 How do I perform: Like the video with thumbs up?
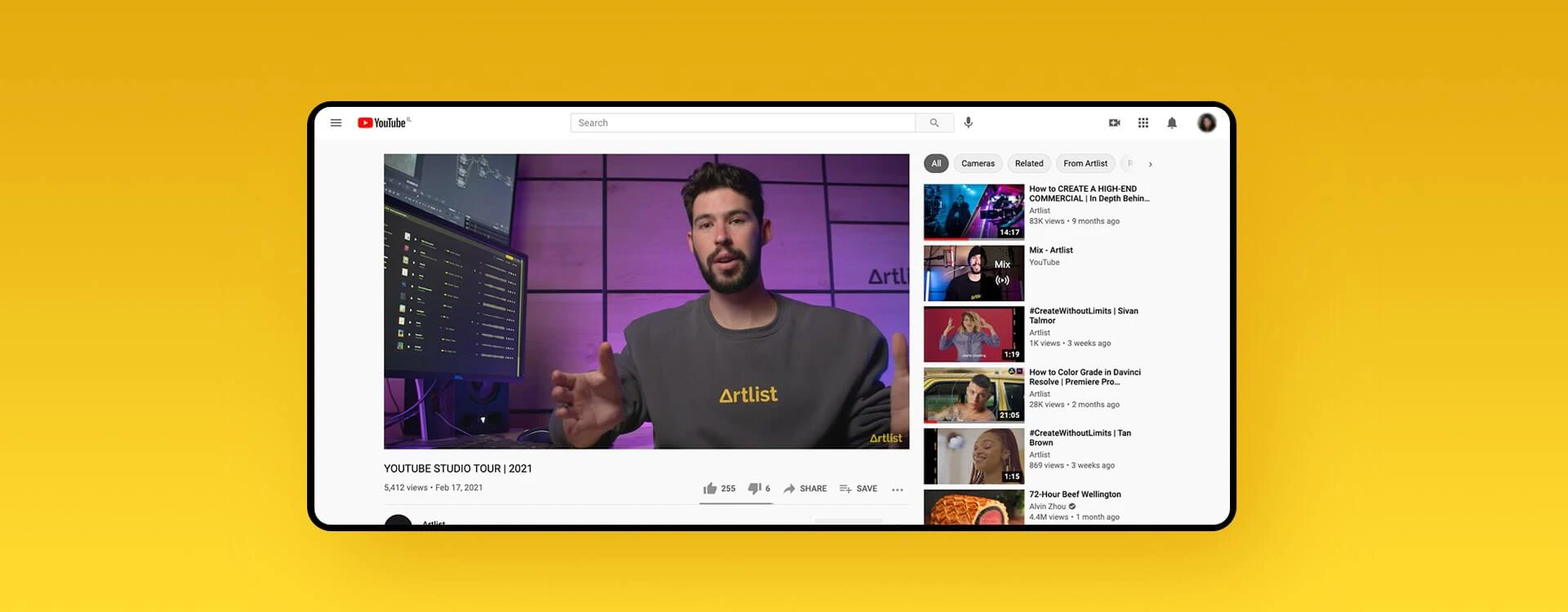[719, 489]
